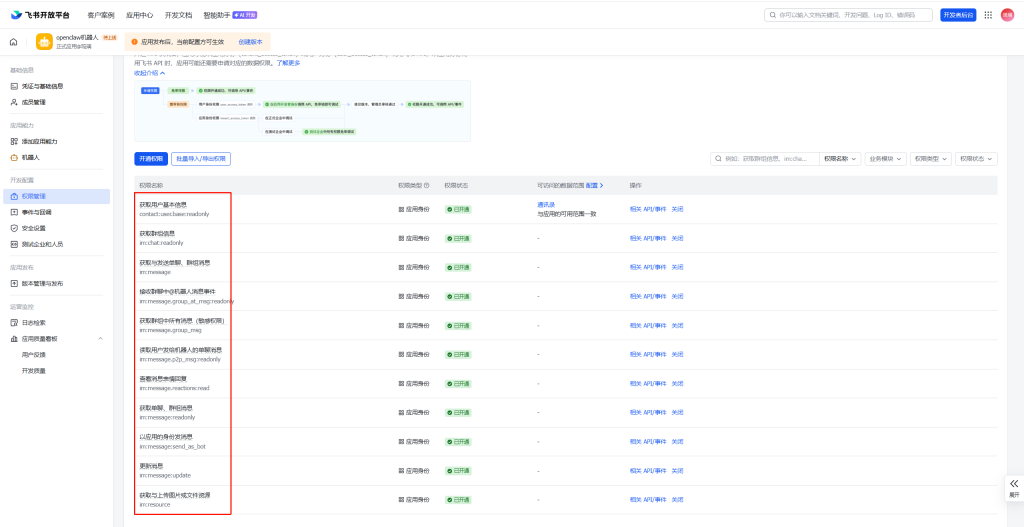Viewport: 1024px width, 527px height.
Task: Click 相关 API/事件 for im:message.reactions:read
Action: click(x=648, y=383)
